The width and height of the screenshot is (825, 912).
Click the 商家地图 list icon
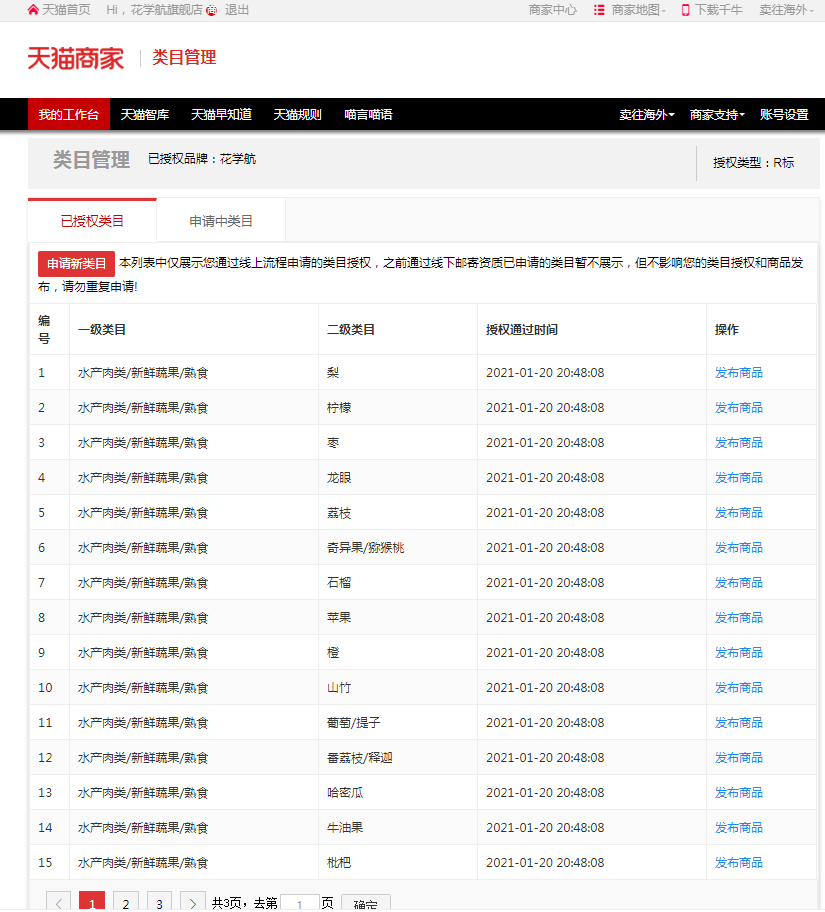[x=599, y=10]
